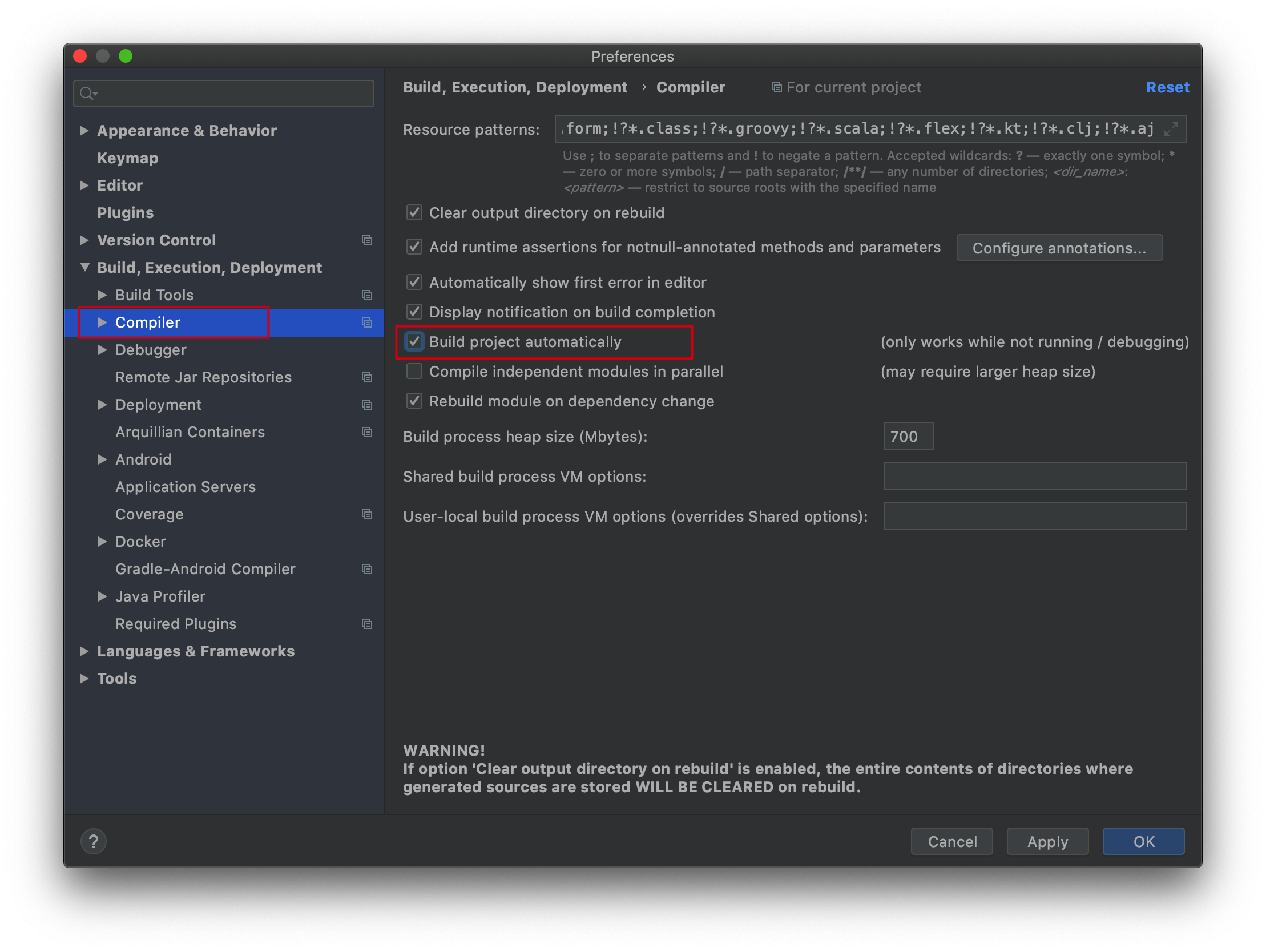Click the Cancel button

pos(952,842)
